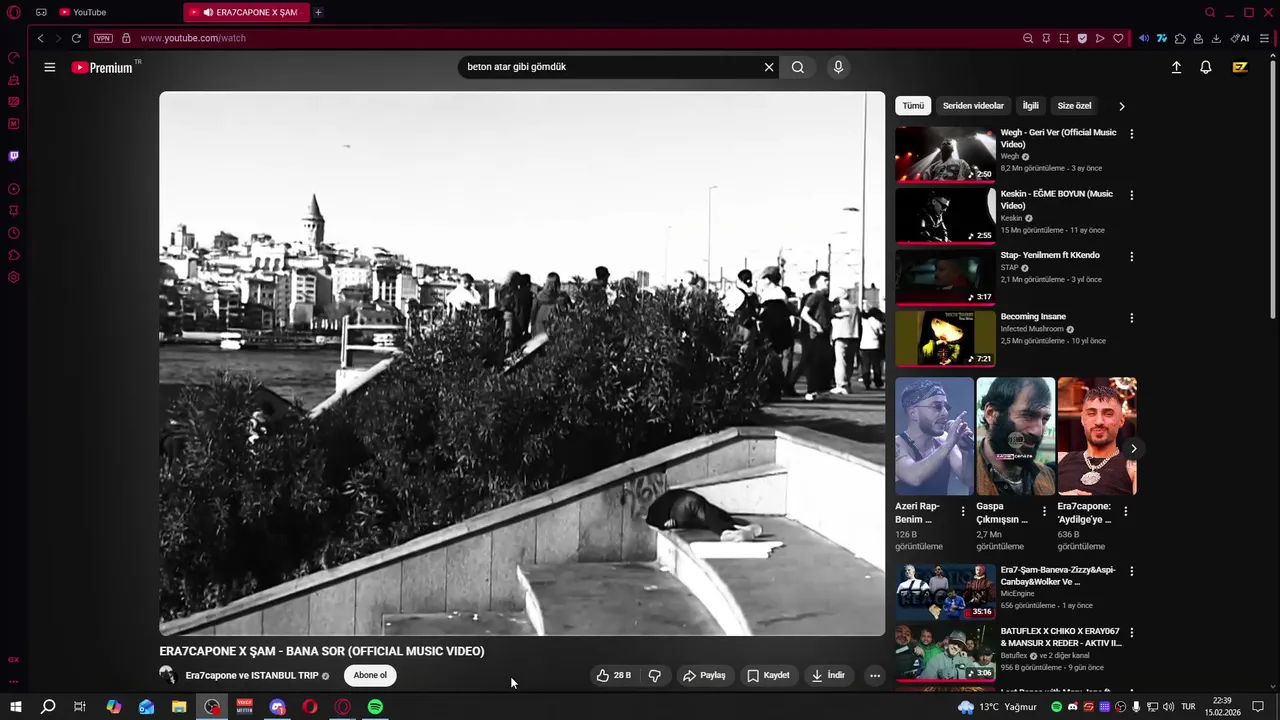
Task: Open the Azeri Rap short thumbnail
Action: click(x=934, y=436)
